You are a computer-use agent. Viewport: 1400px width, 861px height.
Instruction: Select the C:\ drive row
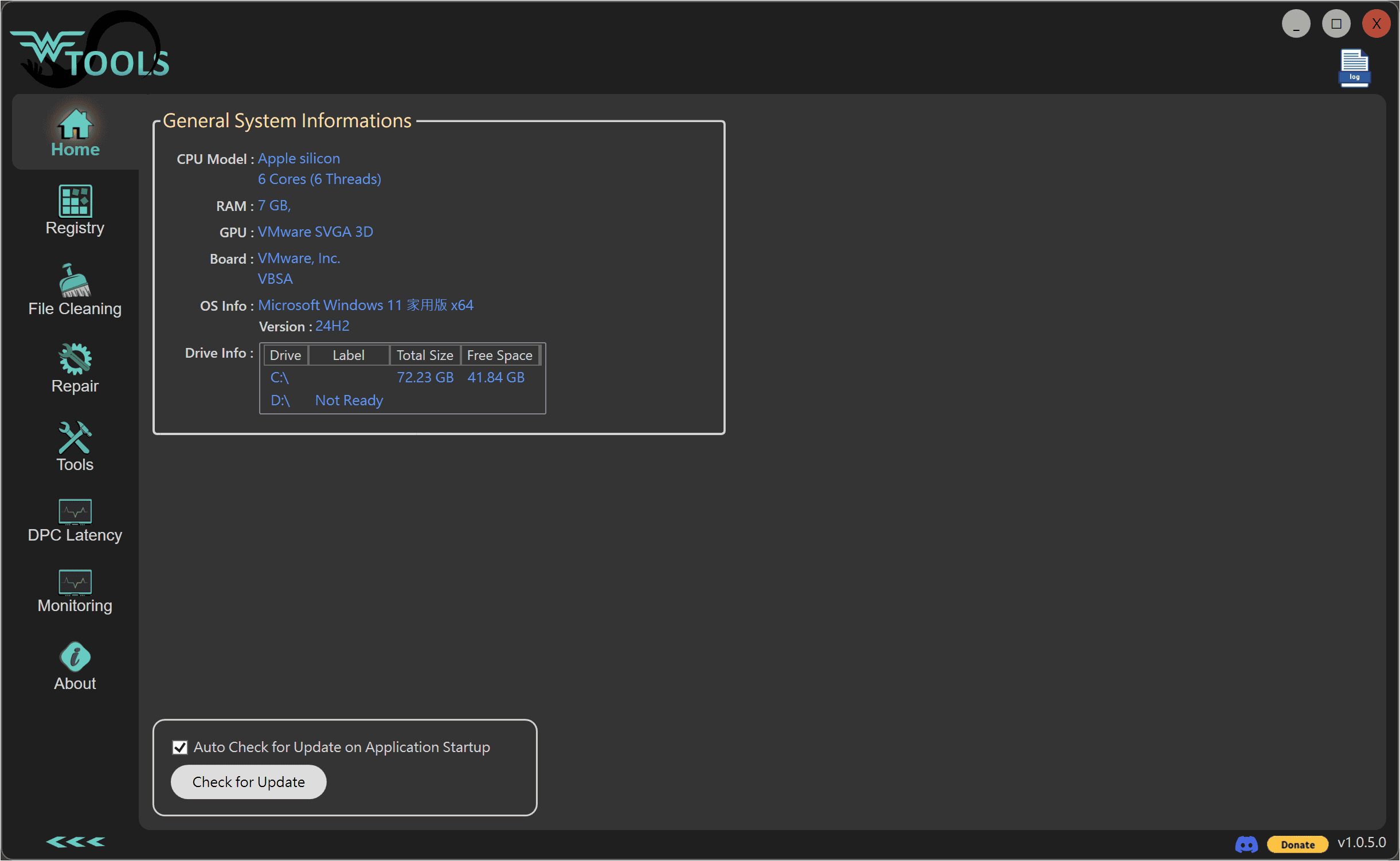[280, 378]
